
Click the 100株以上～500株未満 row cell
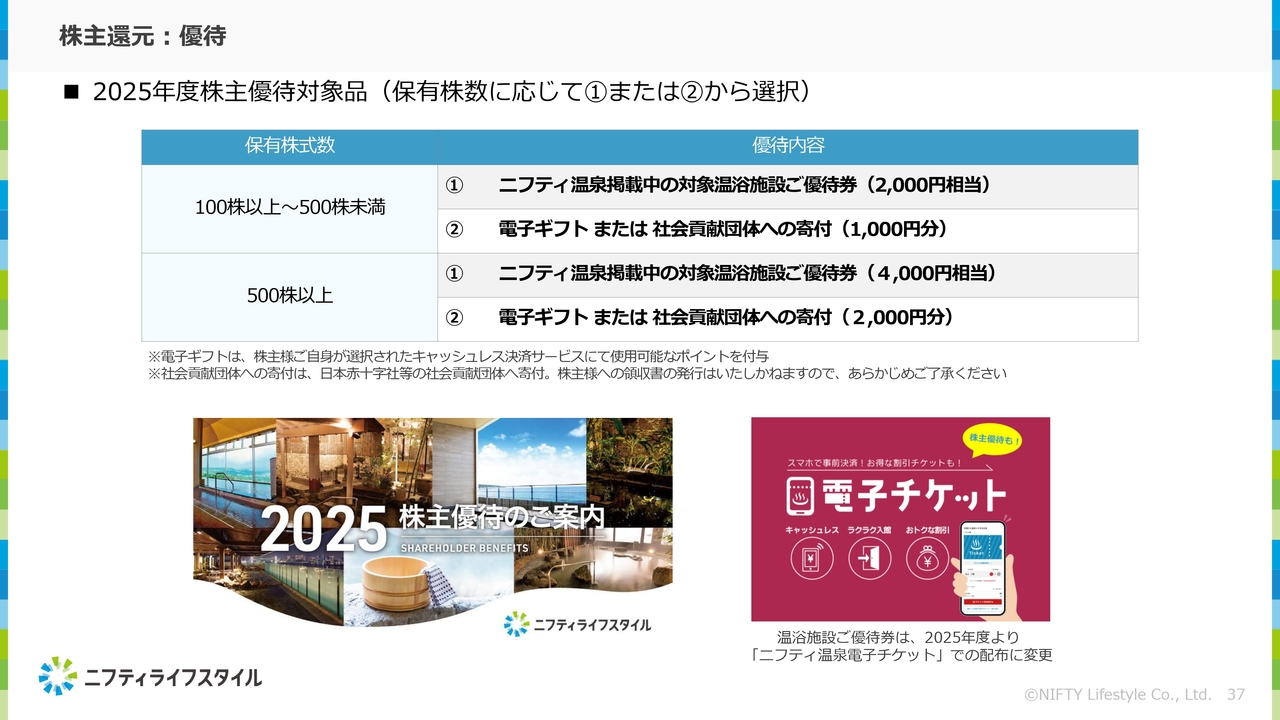289,208
